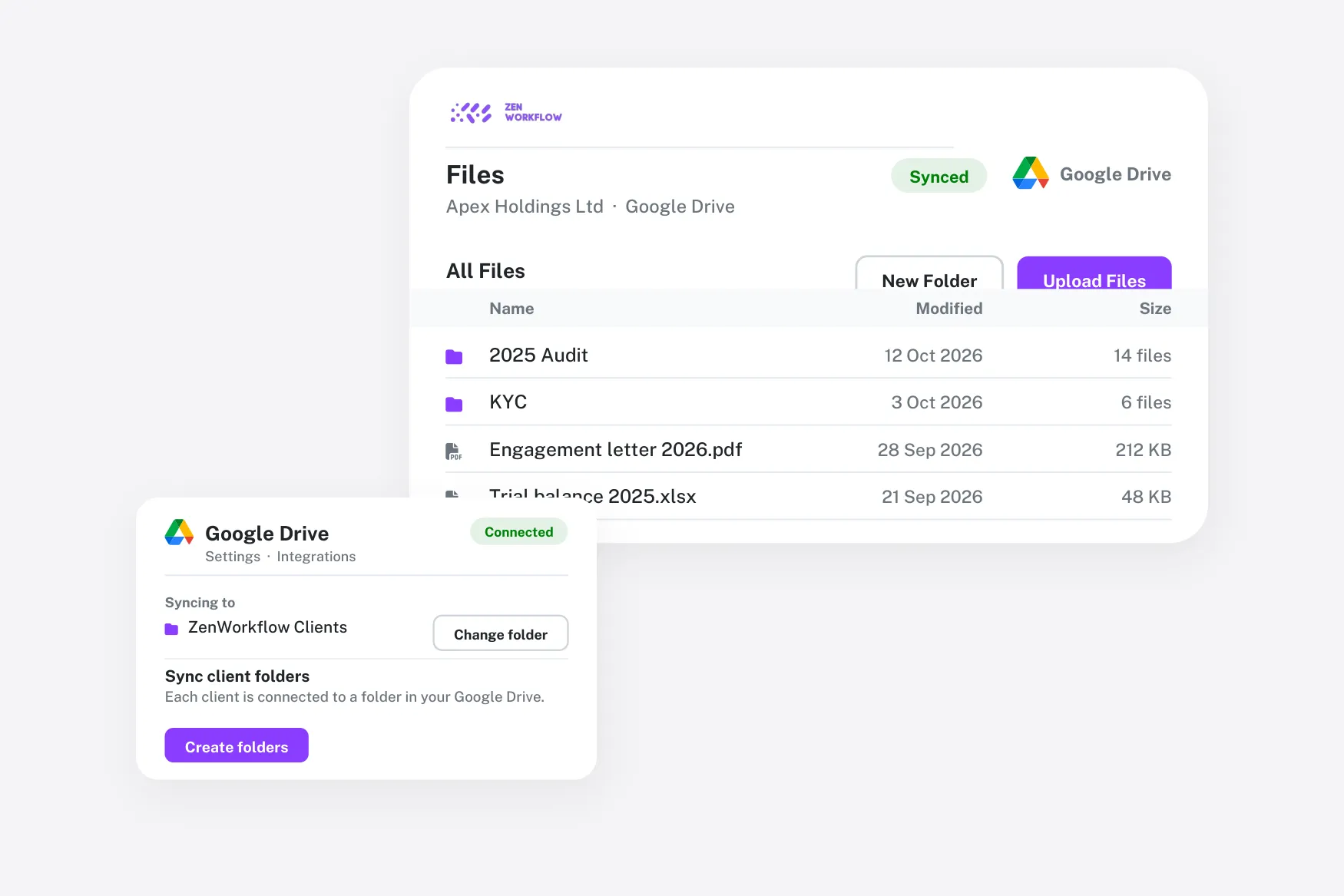Viewport: 1344px width, 896px height.
Task: Open Engagement letter 2026.pdf
Action: 616,450
